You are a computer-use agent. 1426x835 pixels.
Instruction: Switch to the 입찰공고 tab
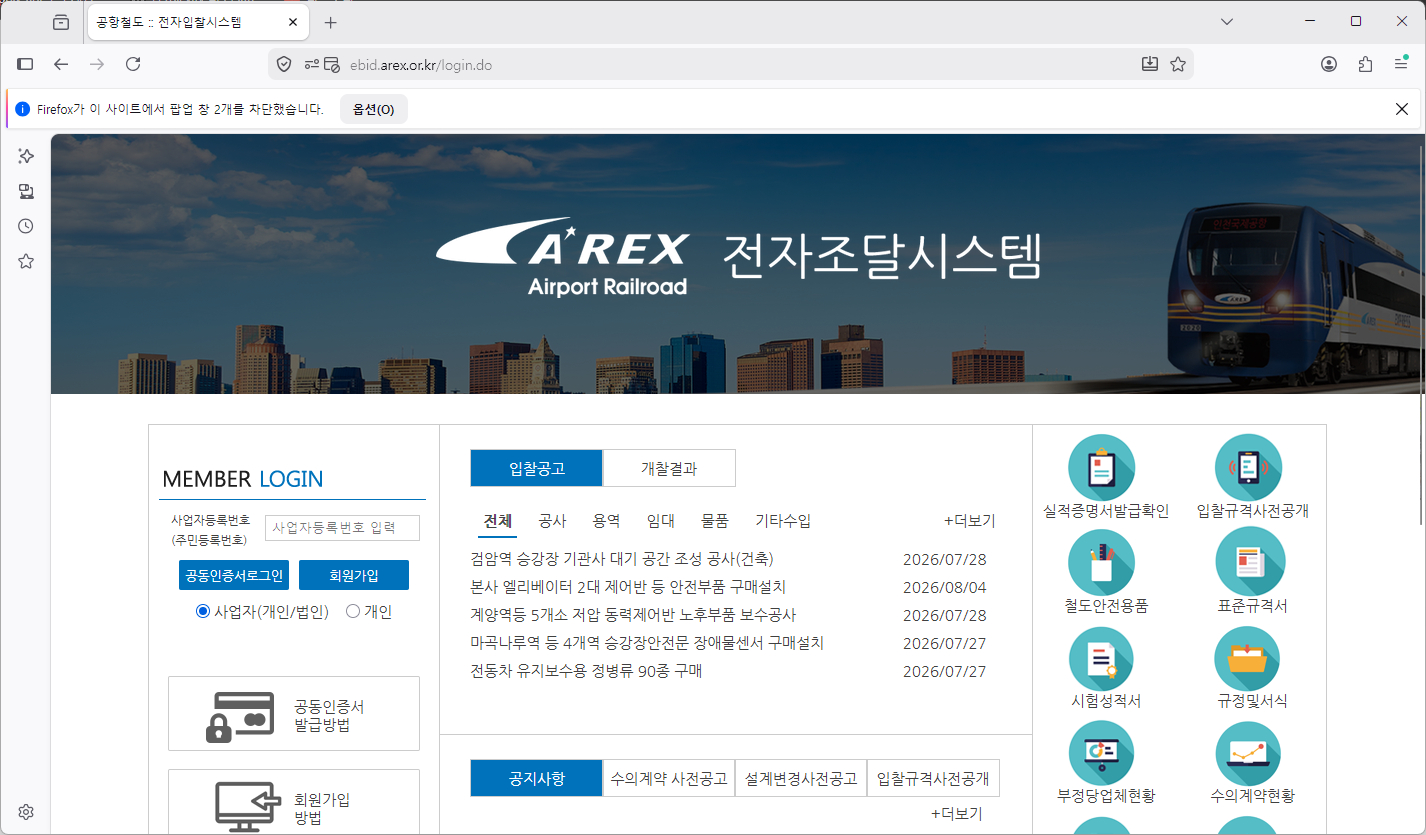(x=537, y=468)
